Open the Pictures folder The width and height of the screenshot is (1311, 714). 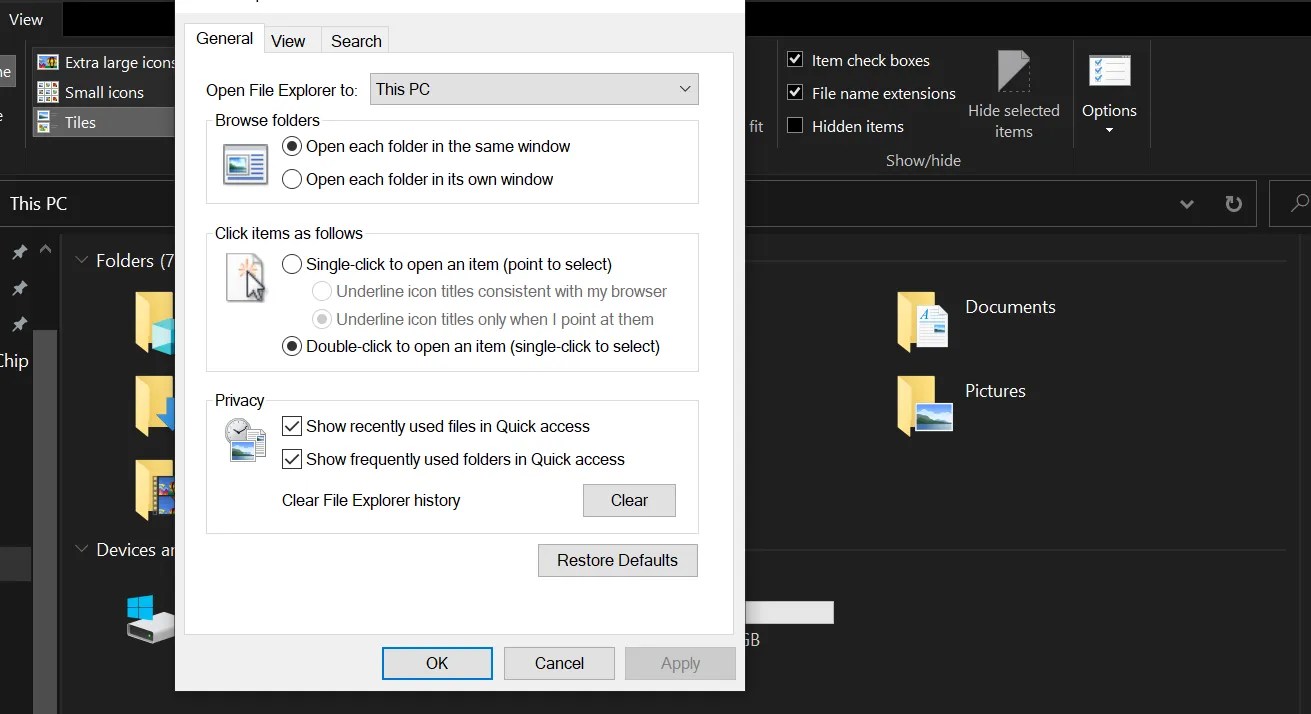click(995, 391)
